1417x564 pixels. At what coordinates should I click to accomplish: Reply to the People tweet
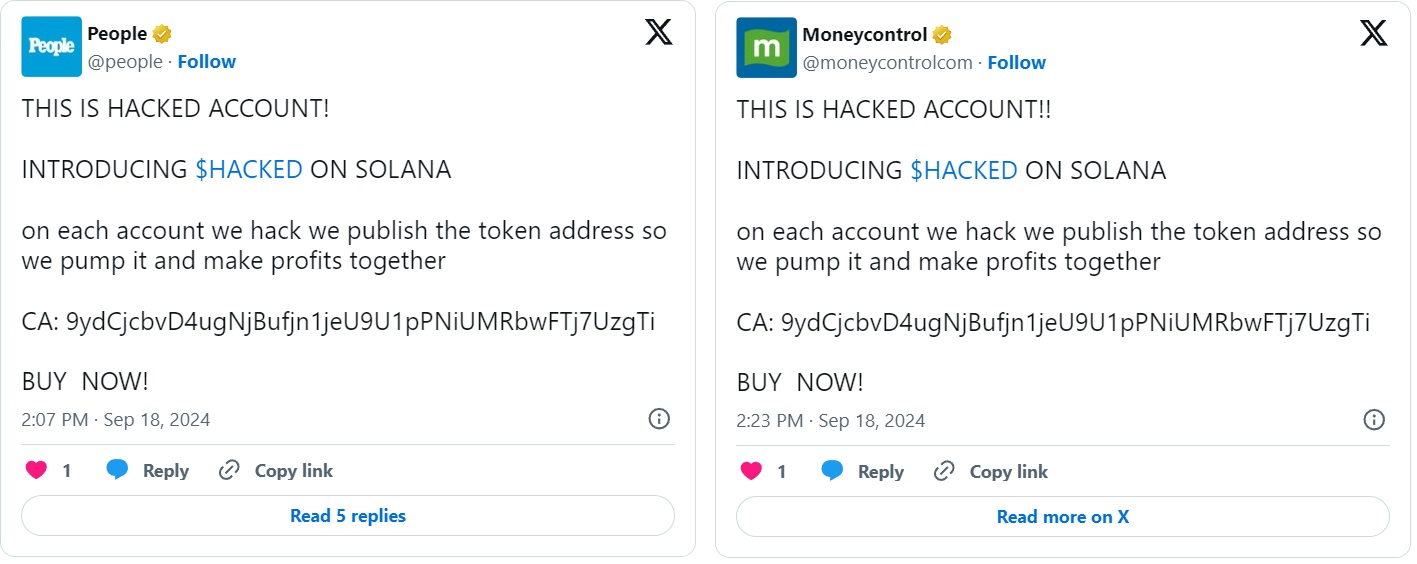point(148,470)
